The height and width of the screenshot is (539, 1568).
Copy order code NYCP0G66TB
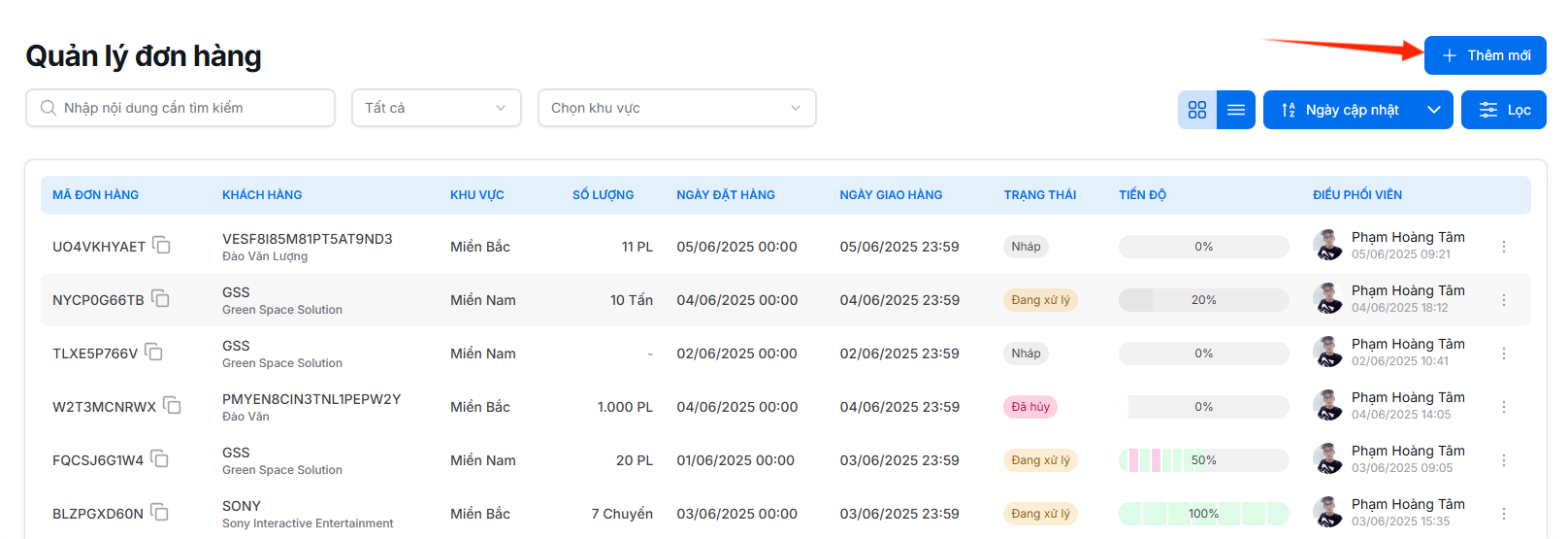161,299
